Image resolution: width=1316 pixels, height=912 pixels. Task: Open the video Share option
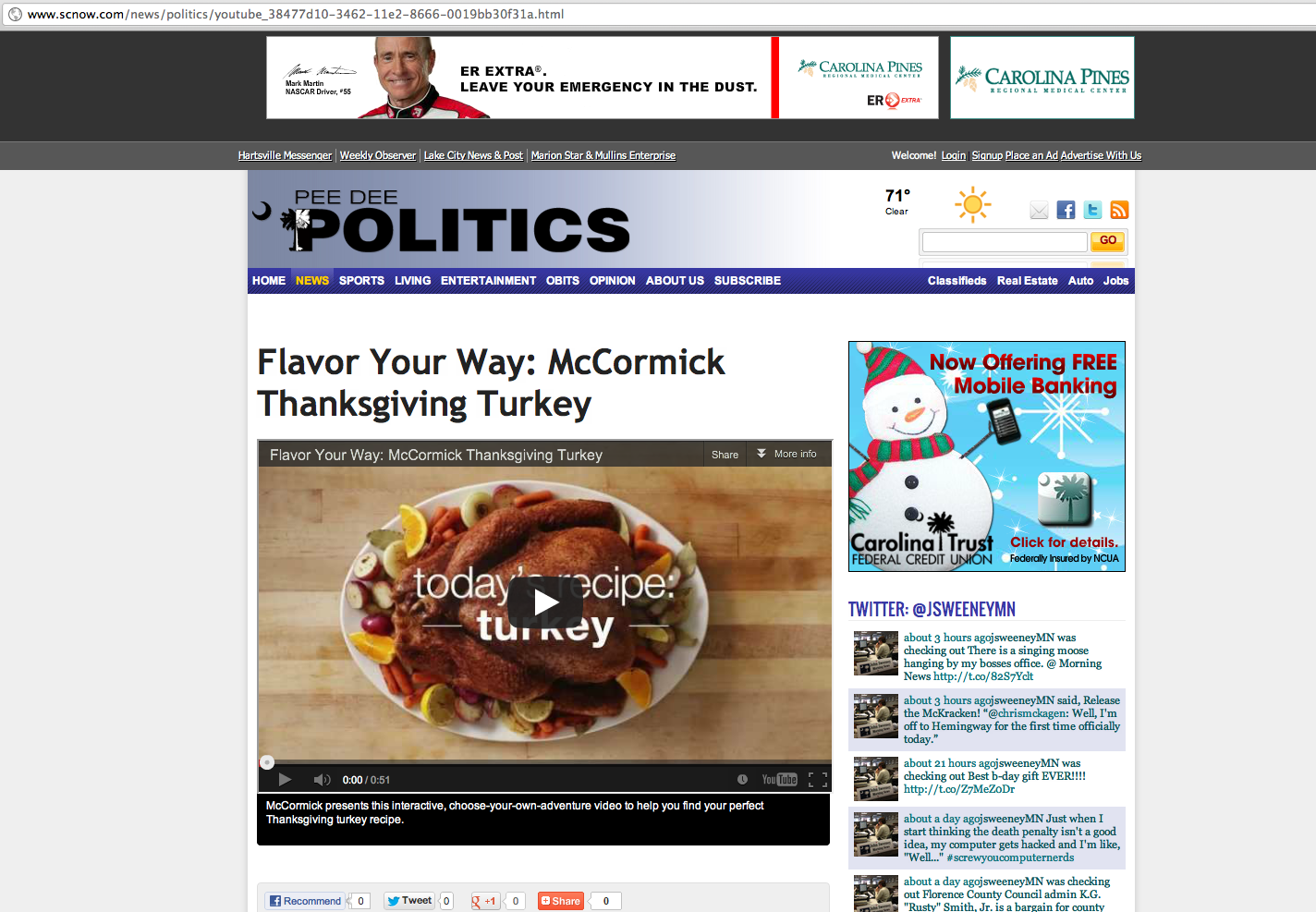click(x=725, y=454)
